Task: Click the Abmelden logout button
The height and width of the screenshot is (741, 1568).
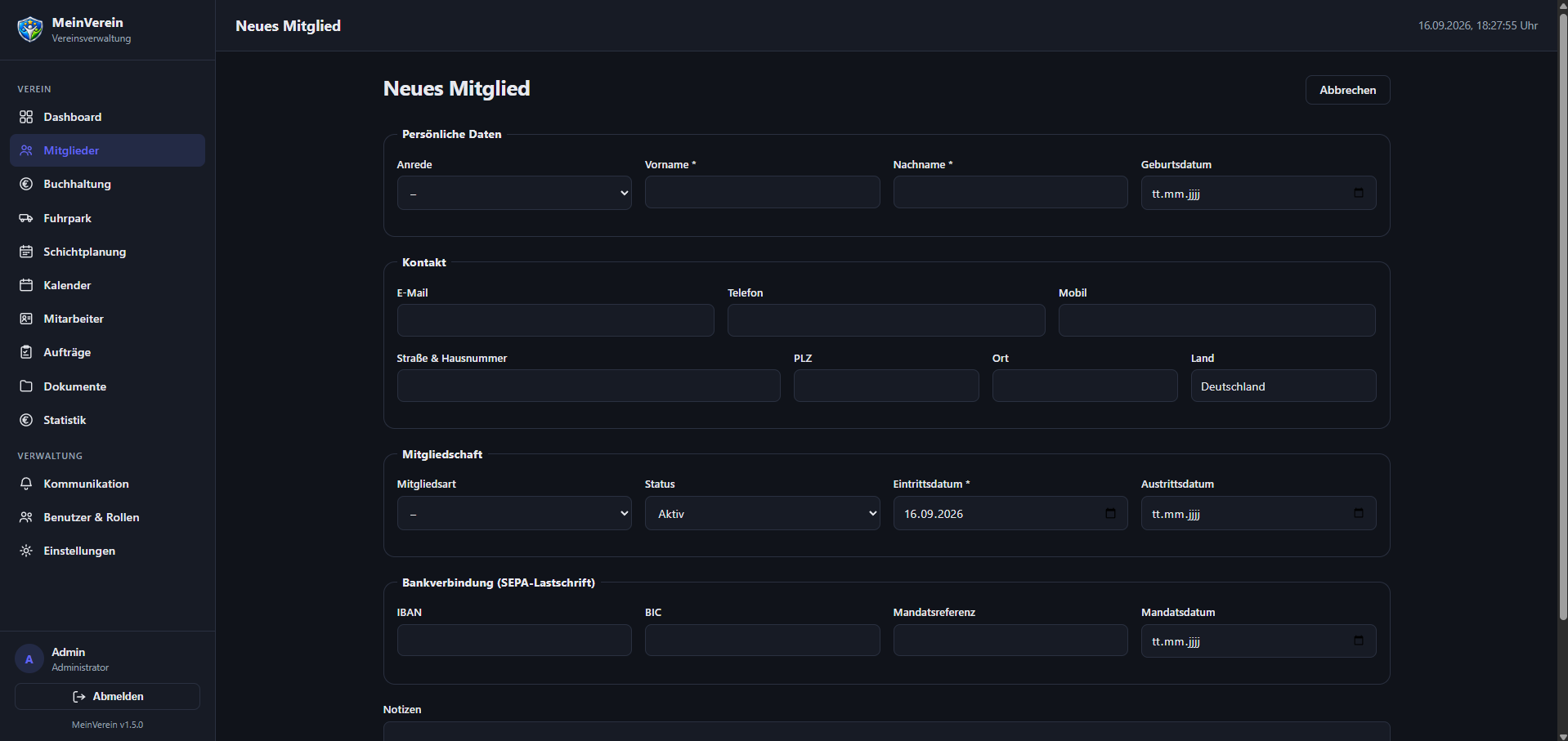Action: tap(107, 696)
